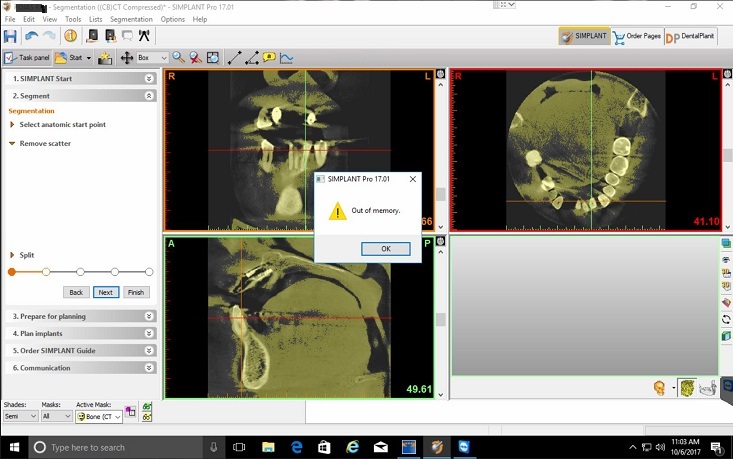Image resolution: width=733 pixels, height=459 pixels.
Task: Open the orange information icon
Action: (x=70, y=35)
